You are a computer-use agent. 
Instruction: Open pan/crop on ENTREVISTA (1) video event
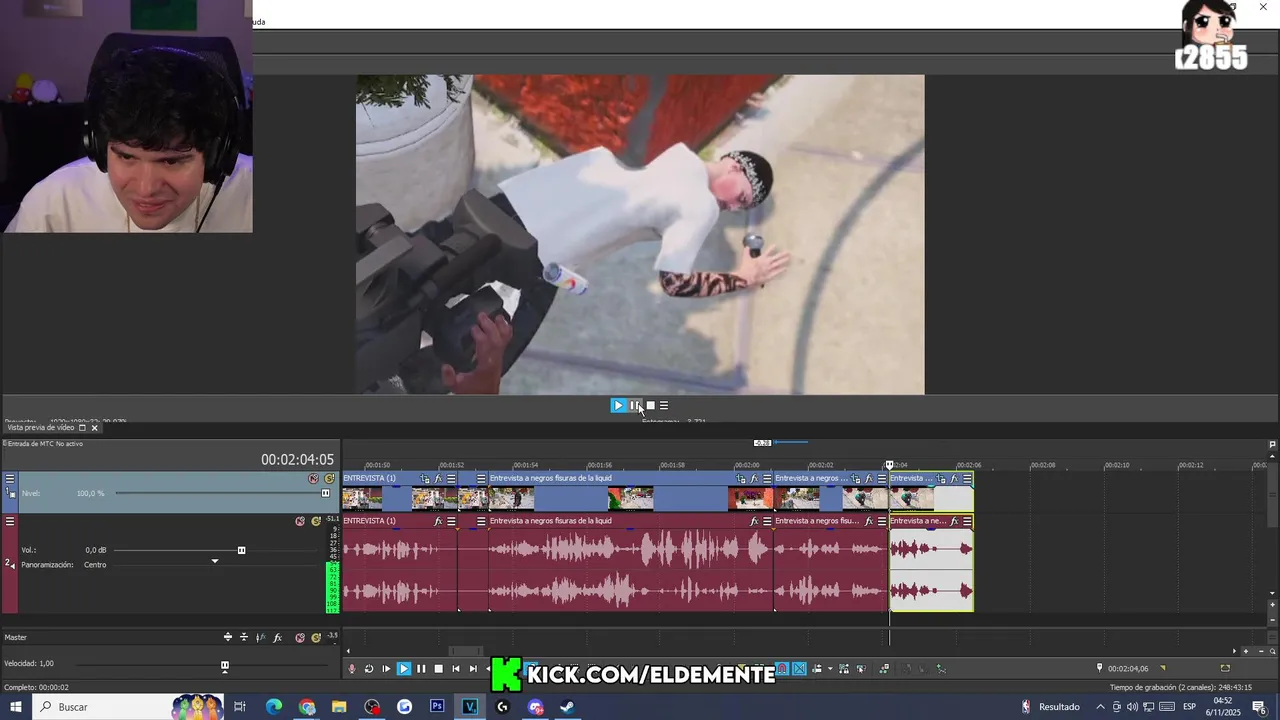424,479
